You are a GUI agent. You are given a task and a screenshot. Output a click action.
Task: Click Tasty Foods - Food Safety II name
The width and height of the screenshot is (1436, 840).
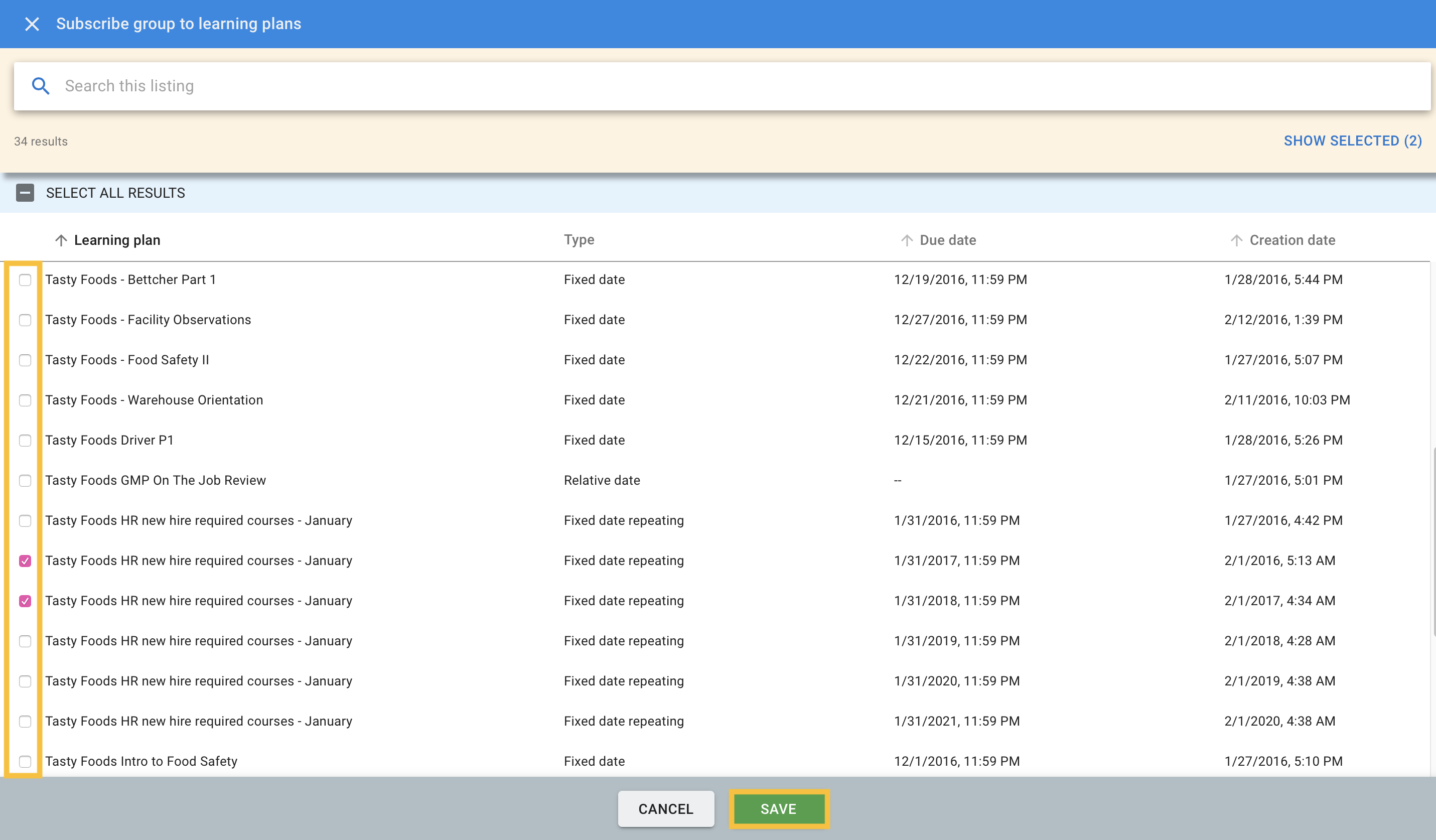tap(127, 360)
